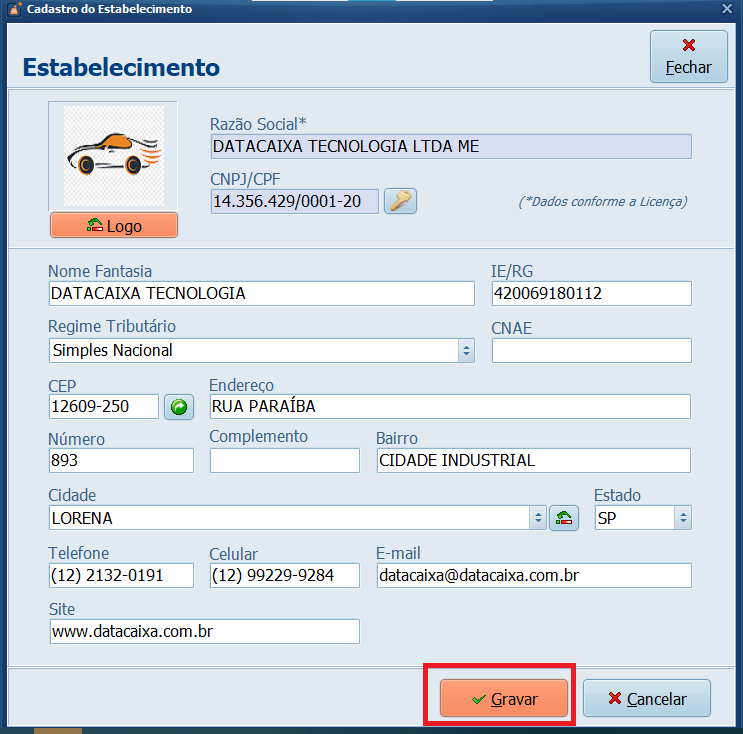743x734 pixels.
Task: Click the key icon beside CNPJ/CPF
Action: point(400,201)
